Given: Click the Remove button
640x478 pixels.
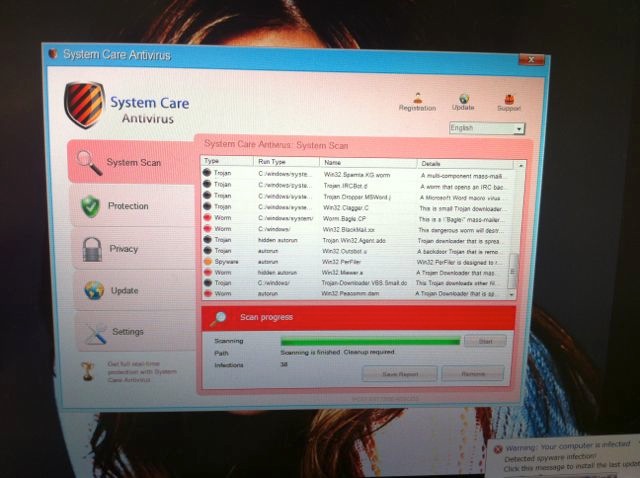Looking at the screenshot, I should point(474,373).
